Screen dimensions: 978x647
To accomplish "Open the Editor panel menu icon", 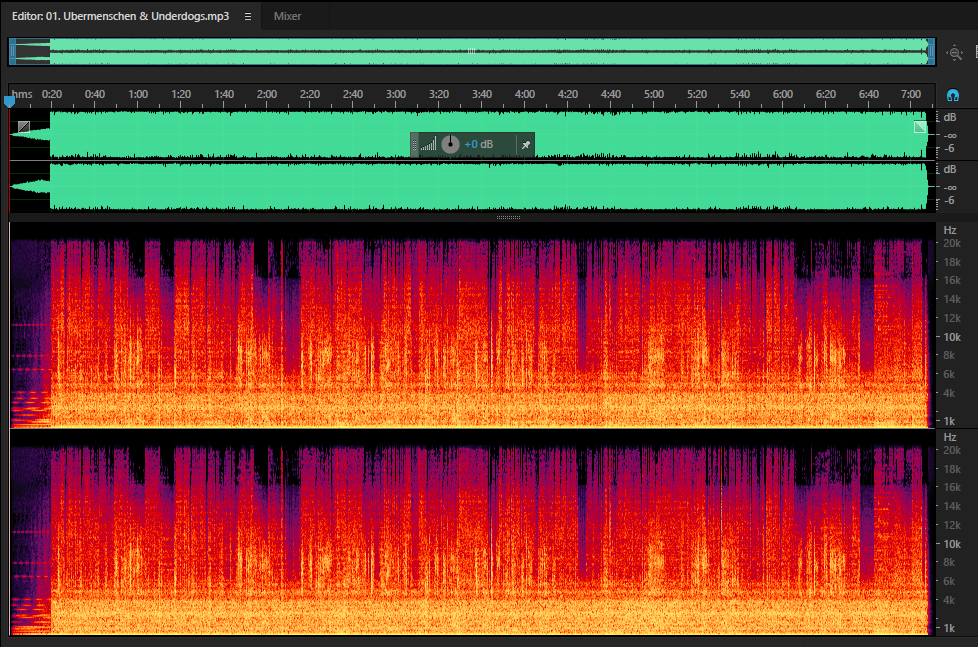I will 248,16.
